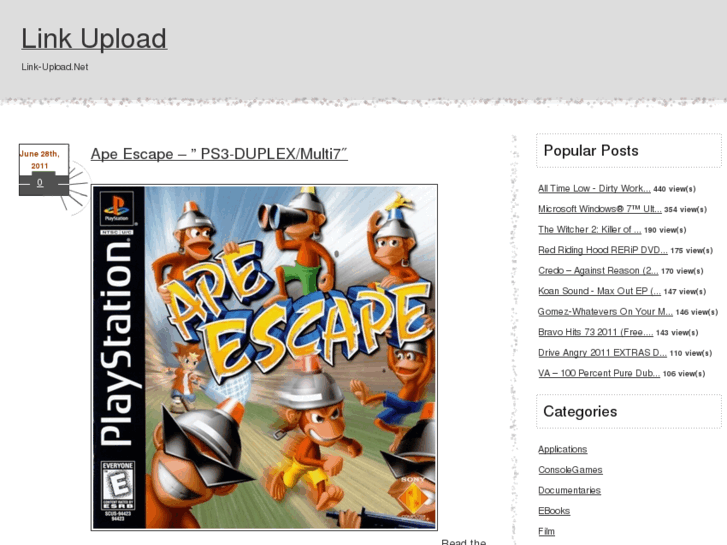Screen dimensions: 727x545
Task: Open The Witcher 2: Killer of... post
Action: click(x=589, y=229)
